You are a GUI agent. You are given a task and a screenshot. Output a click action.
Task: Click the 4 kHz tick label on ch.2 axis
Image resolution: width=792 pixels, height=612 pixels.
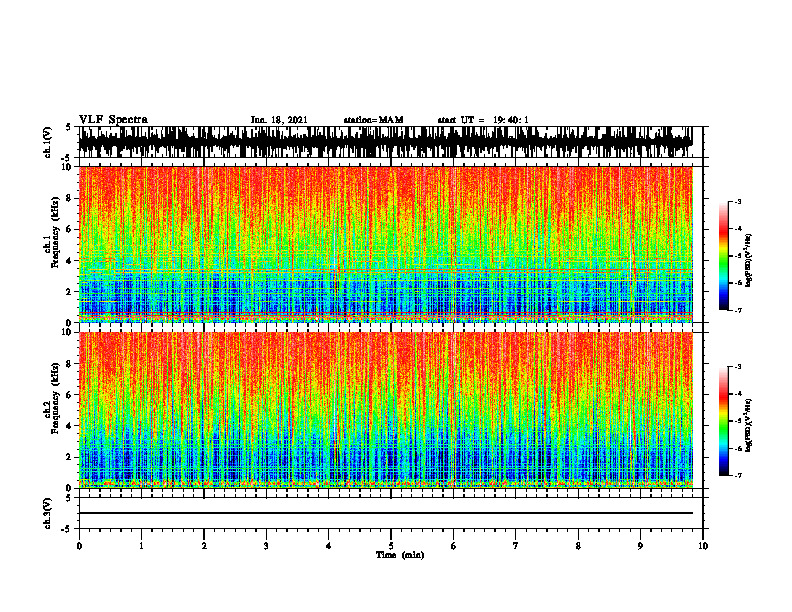point(70,426)
